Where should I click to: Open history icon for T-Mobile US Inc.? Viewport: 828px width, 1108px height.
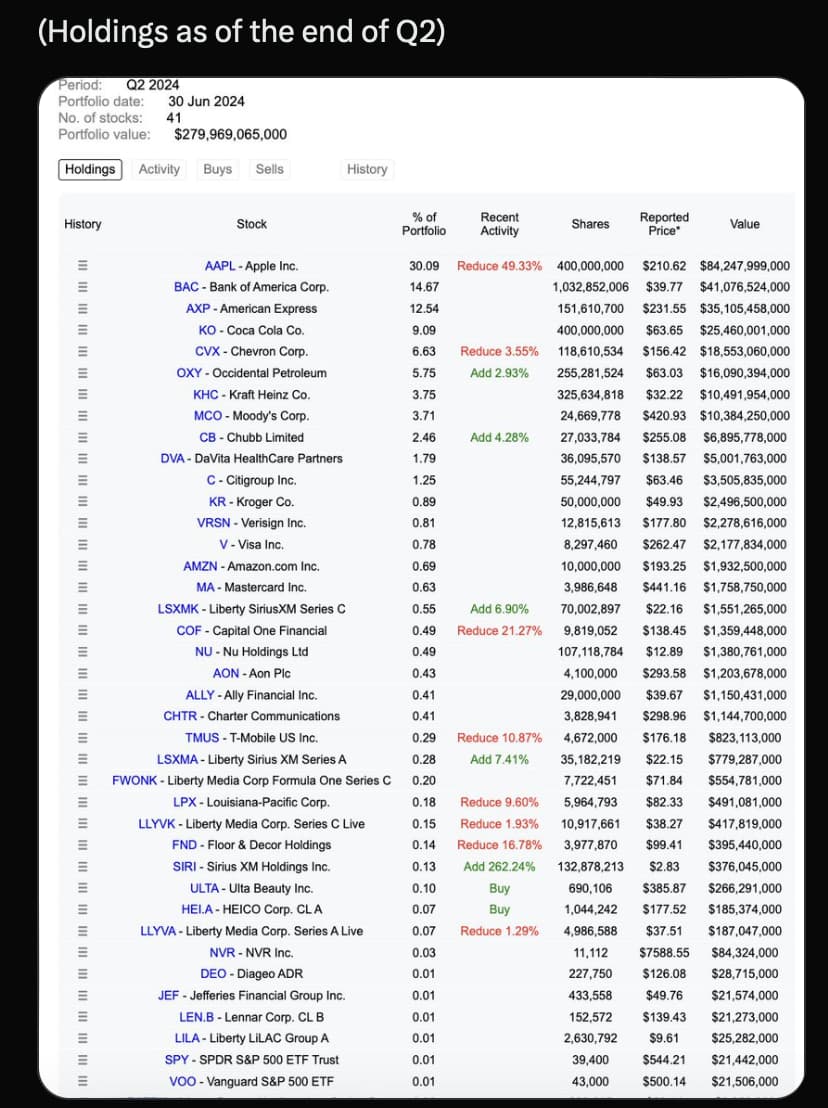tap(83, 738)
